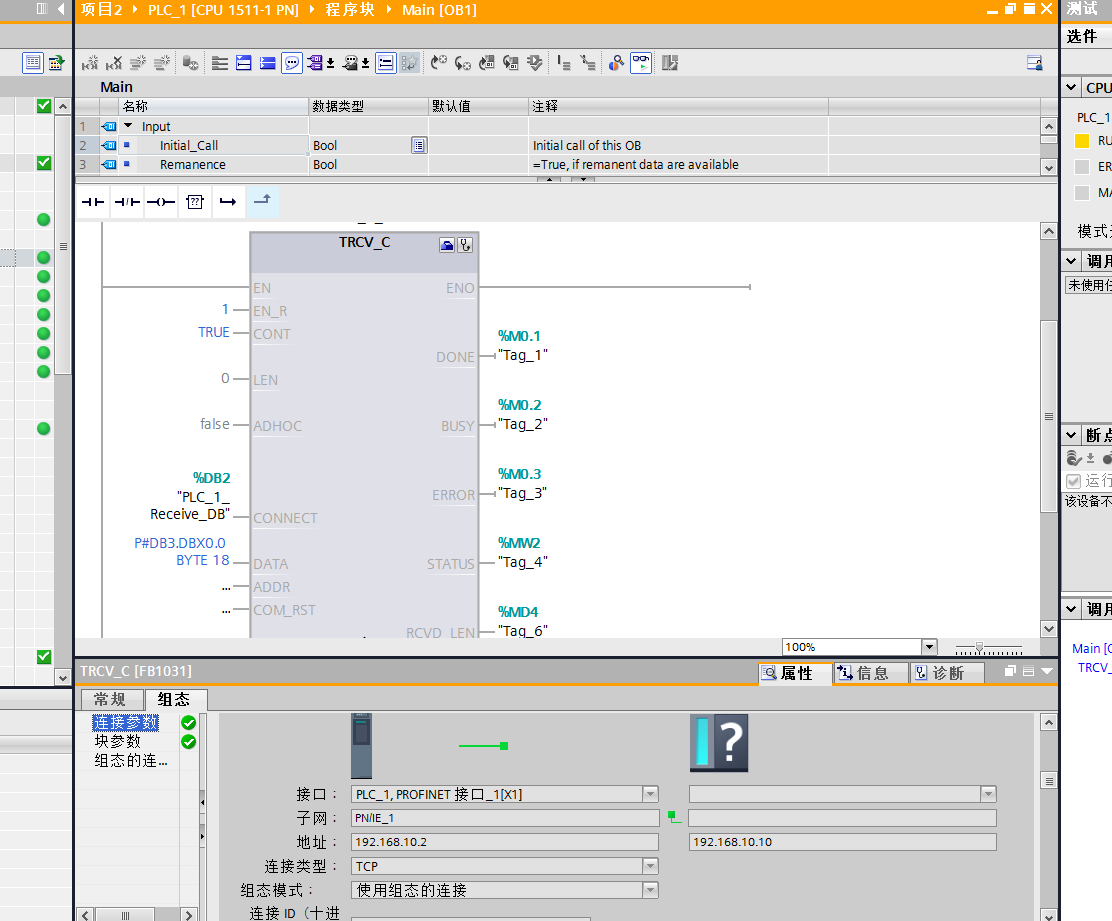Click the %M0.1 operand at DONE output
This screenshot has height=921, width=1112.
click(x=519, y=335)
